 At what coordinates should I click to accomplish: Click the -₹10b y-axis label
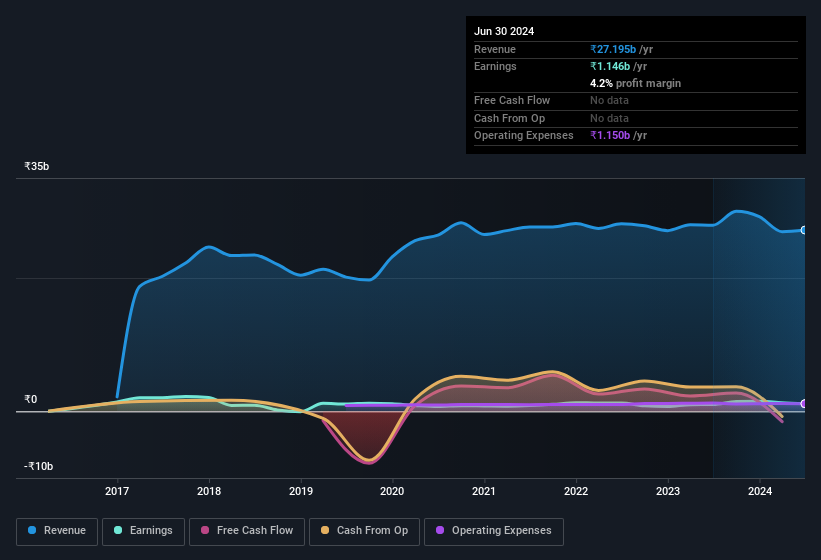pyautogui.click(x=38, y=466)
